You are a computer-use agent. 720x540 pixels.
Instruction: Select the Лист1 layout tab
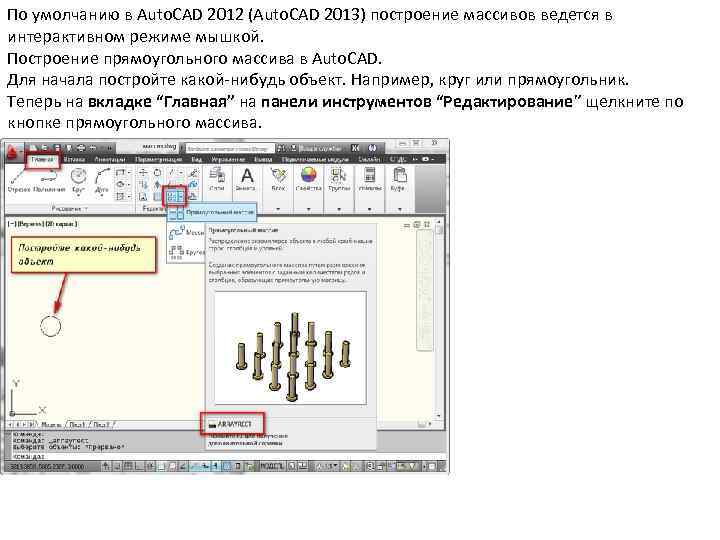click(77, 425)
